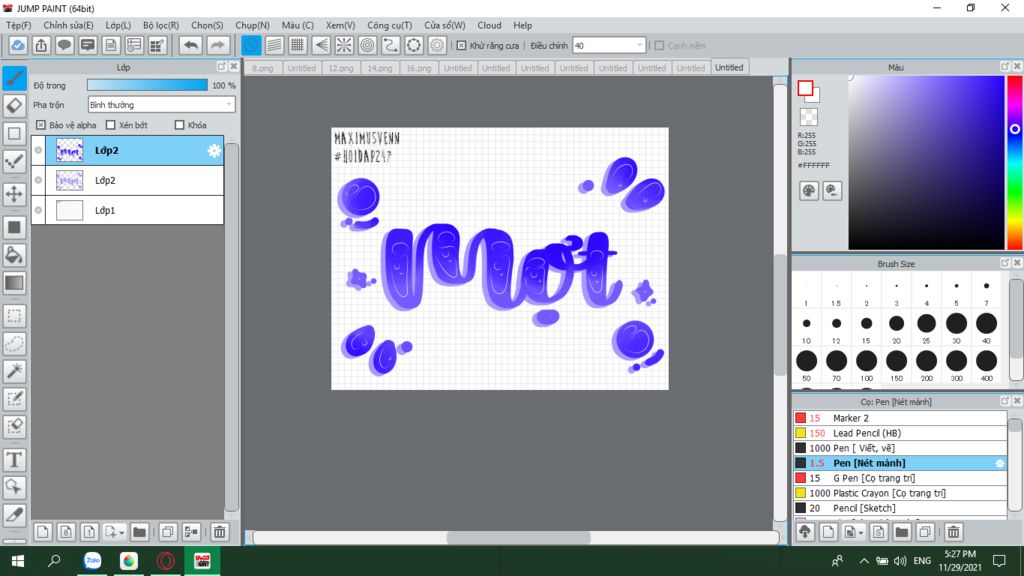The height and width of the screenshot is (576, 1024).
Task: Adjust the Độ trong opacity slider
Action: [x=147, y=85]
